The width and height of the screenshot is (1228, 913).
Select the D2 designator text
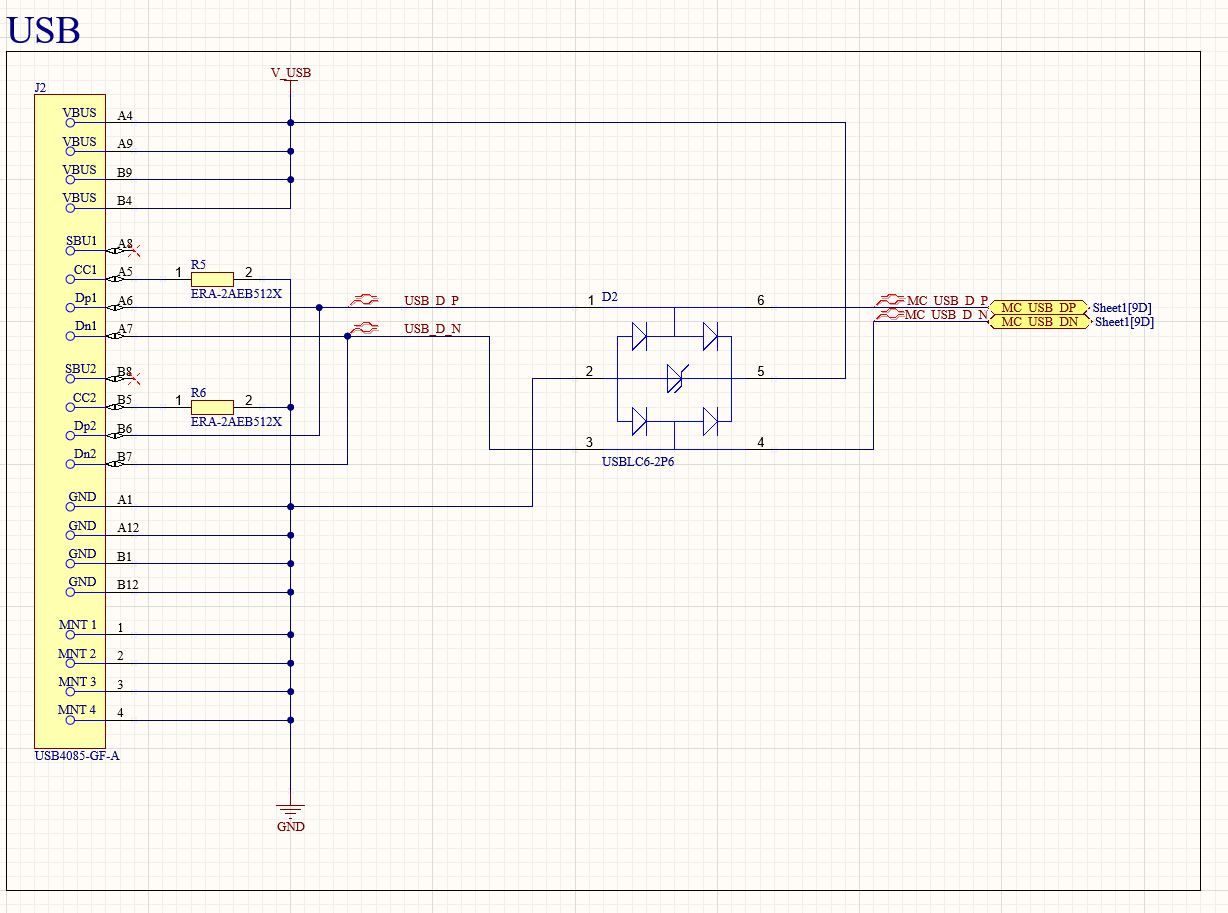click(610, 297)
